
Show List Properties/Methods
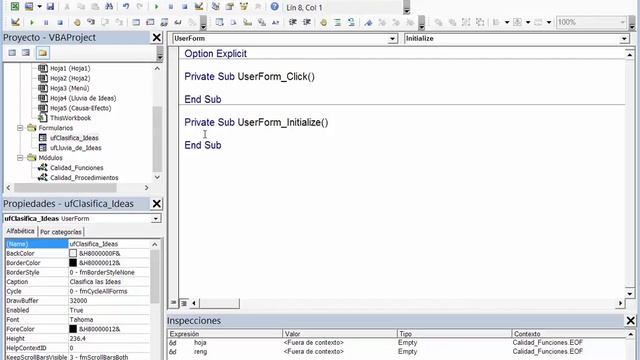pos(219,22)
